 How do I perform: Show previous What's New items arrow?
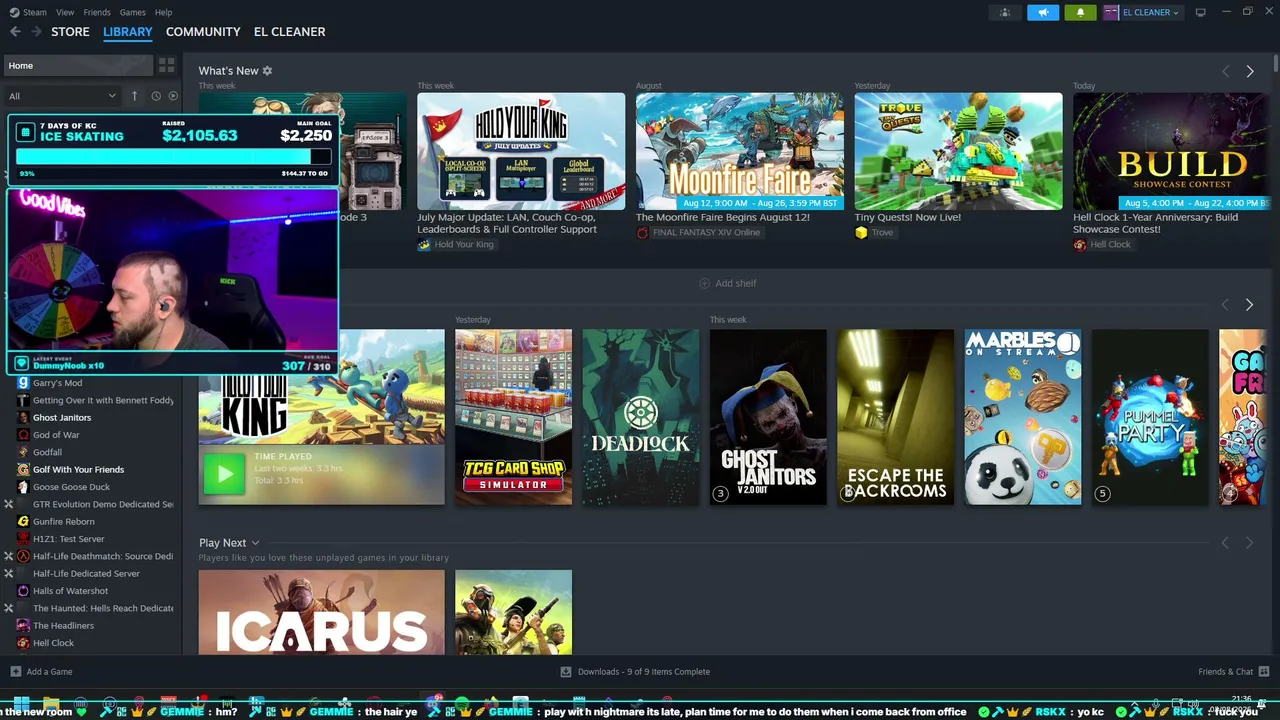click(1226, 71)
